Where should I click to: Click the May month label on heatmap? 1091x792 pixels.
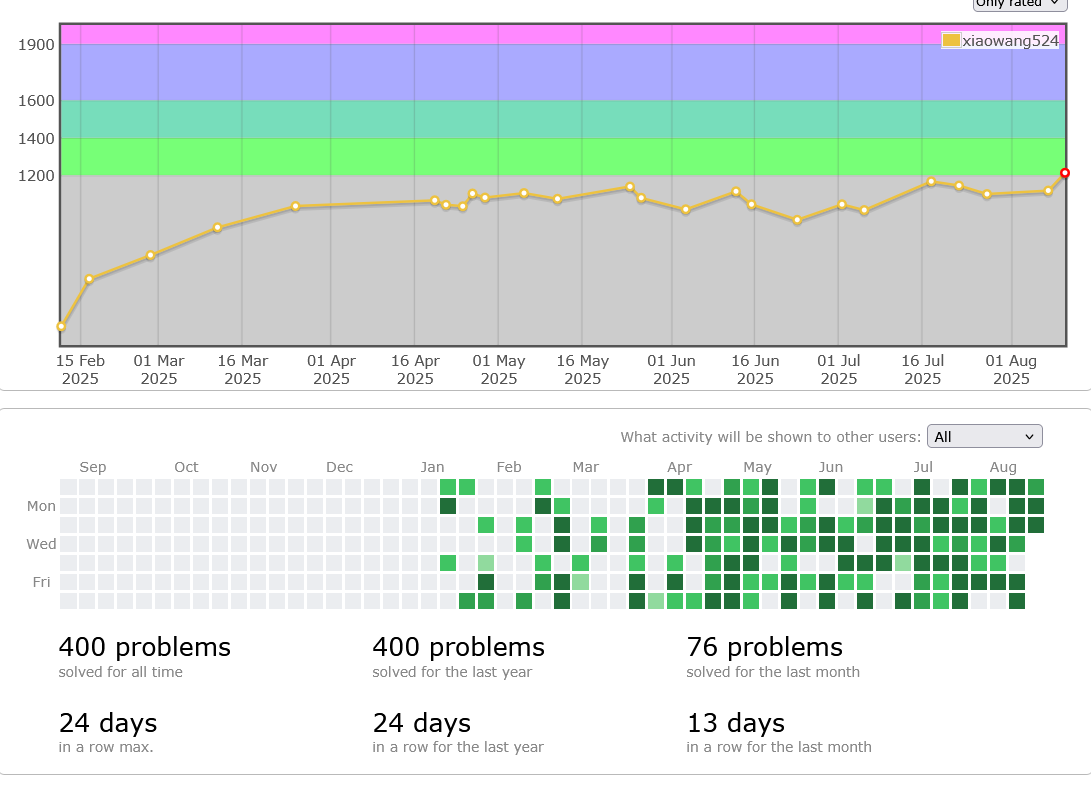(757, 467)
